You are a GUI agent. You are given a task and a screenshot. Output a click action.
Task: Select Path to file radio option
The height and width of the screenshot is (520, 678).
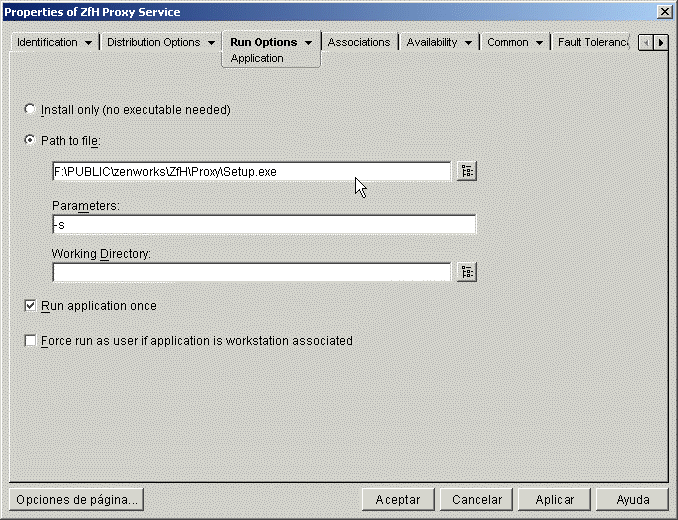click(x=29, y=140)
